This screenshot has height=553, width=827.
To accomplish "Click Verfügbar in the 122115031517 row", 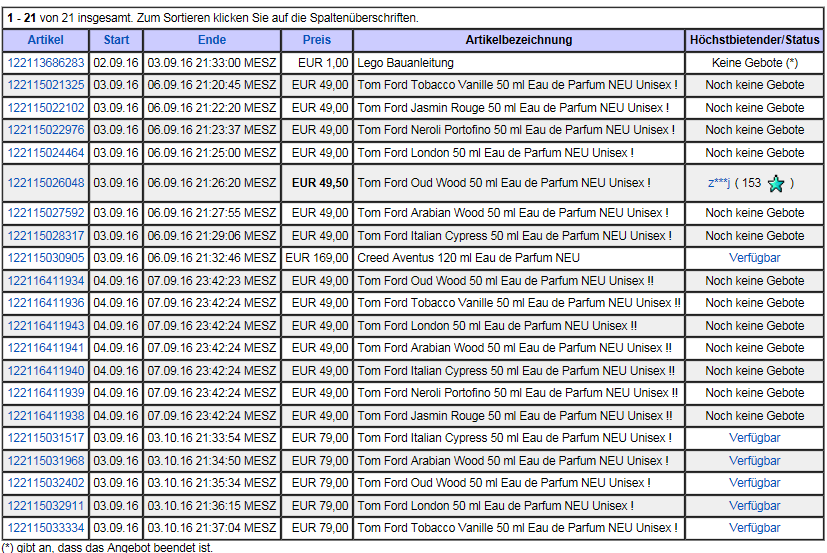I will tap(754, 438).
